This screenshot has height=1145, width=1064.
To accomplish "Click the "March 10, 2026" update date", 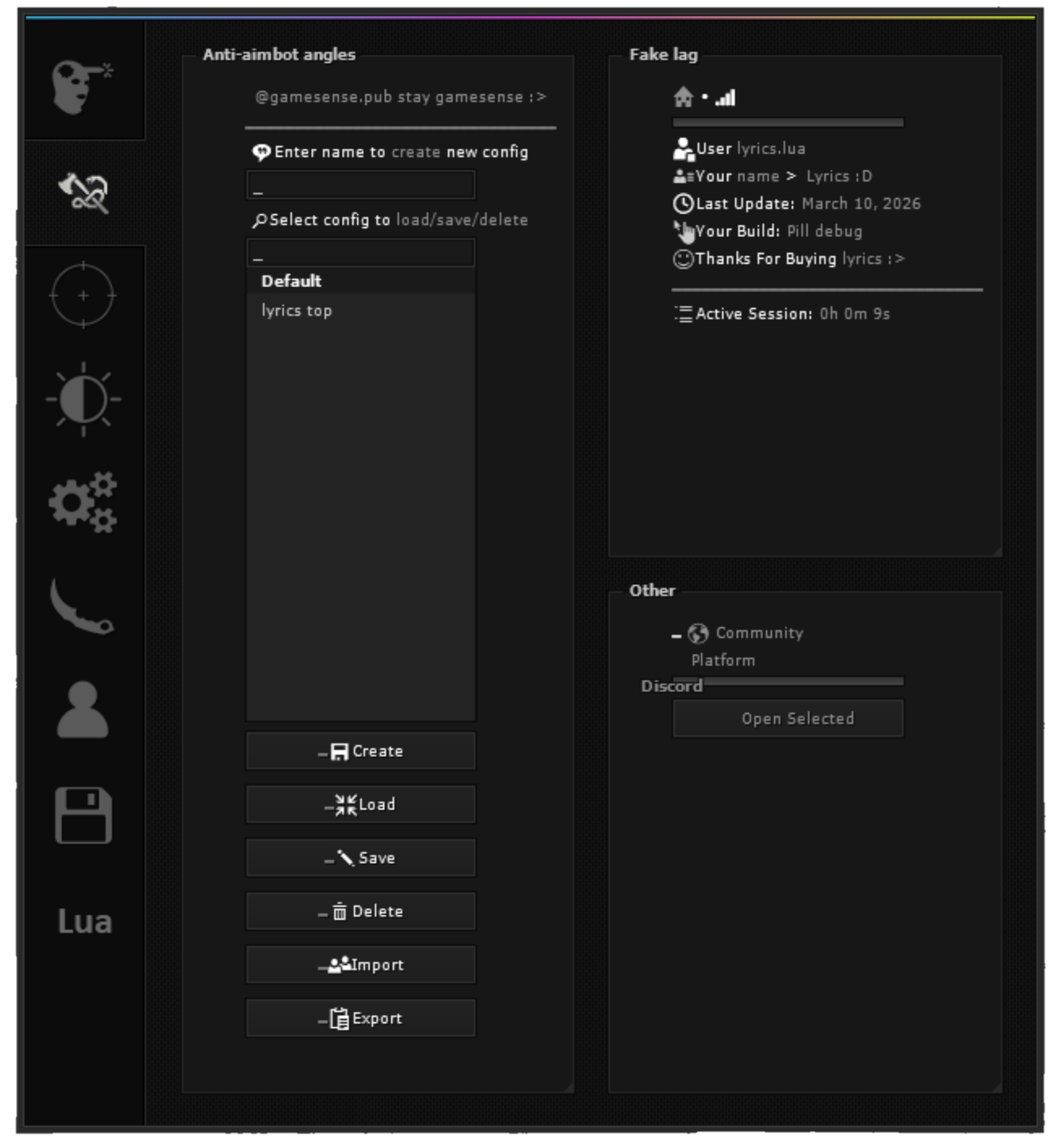I will [x=861, y=204].
